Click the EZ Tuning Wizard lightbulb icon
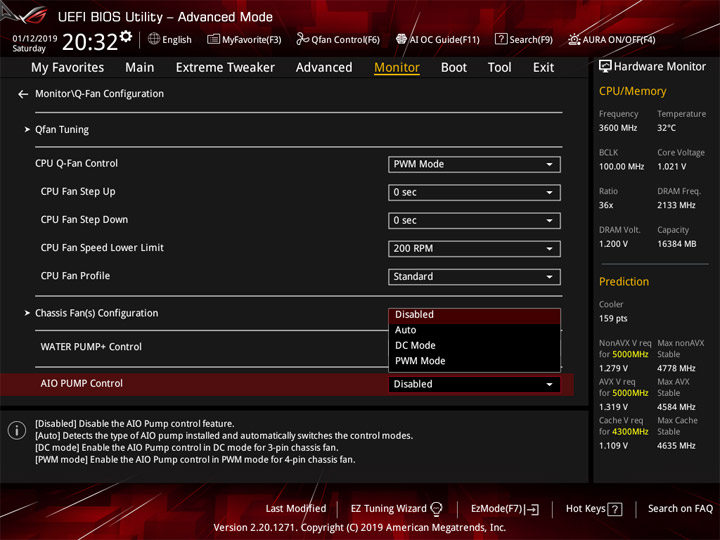720x540 pixels. [436, 509]
